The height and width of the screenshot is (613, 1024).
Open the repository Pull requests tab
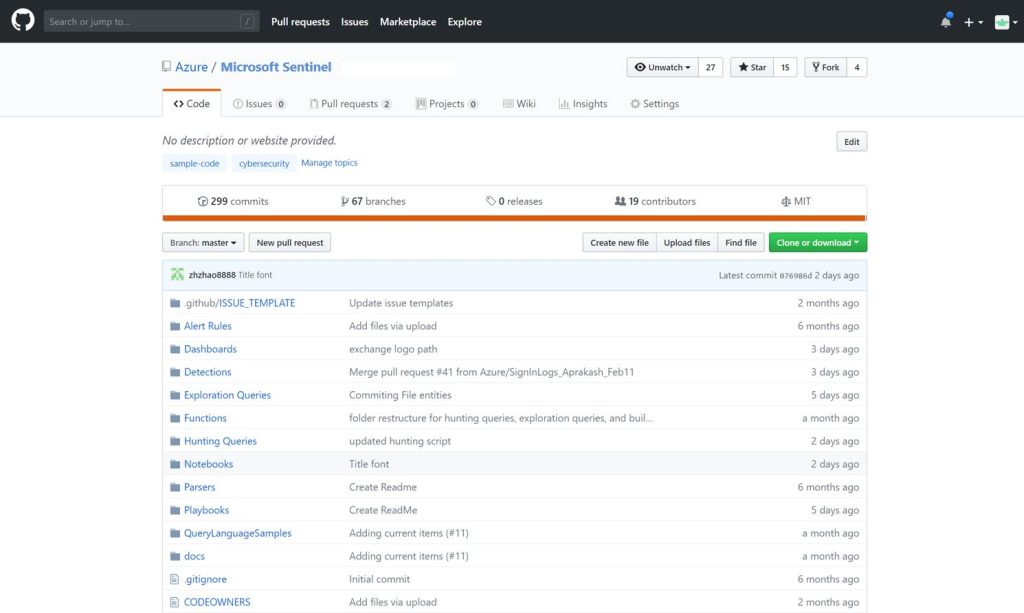(350, 103)
